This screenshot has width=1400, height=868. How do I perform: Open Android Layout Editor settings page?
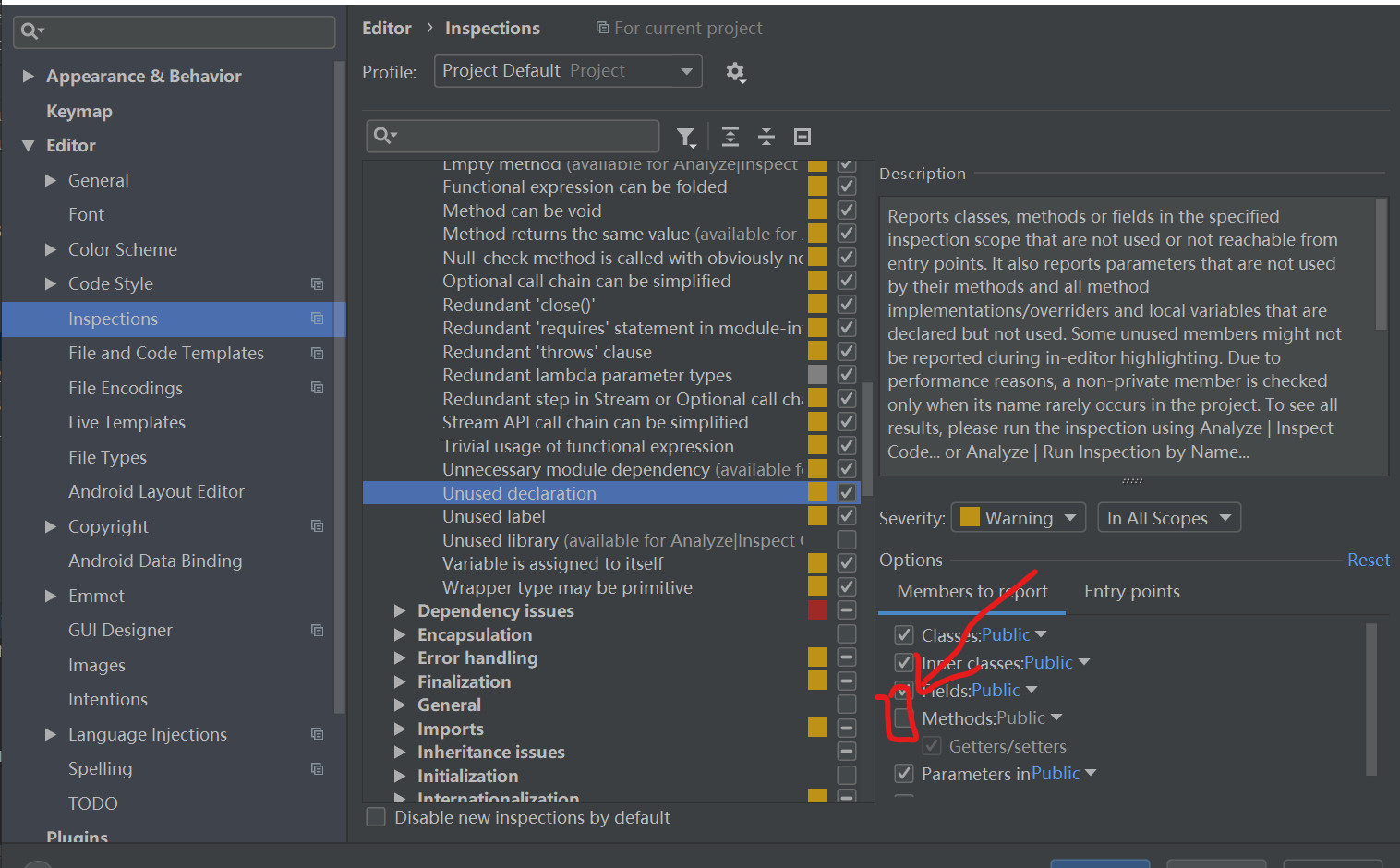(156, 491)
